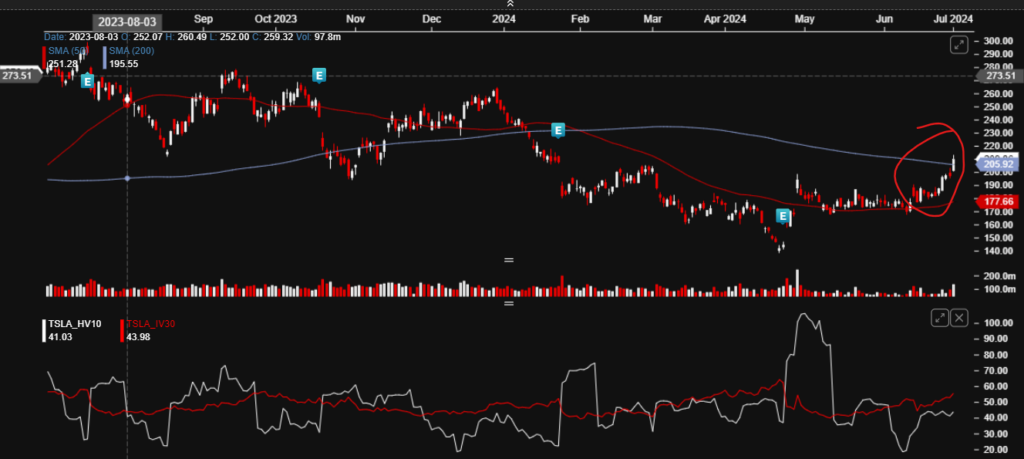Click the Apr 2024 time axis label
The image size is (1024, 459).
[725, 20]
